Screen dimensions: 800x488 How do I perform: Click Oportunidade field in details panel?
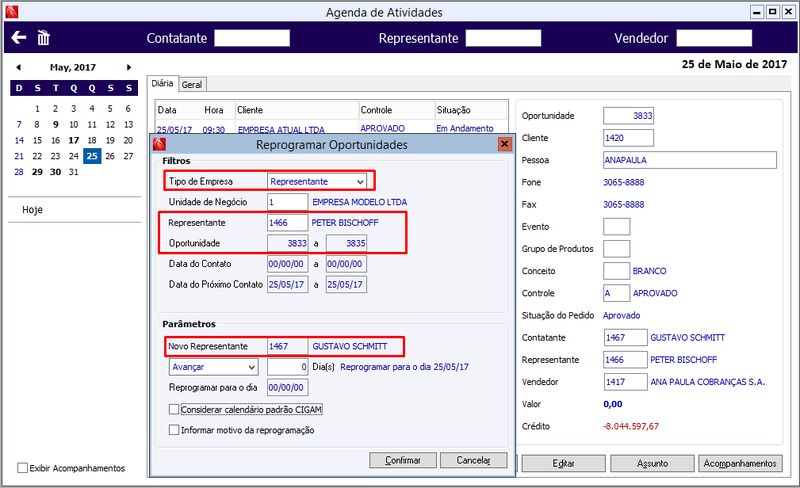pyautogui.click(x=628, y=116)
